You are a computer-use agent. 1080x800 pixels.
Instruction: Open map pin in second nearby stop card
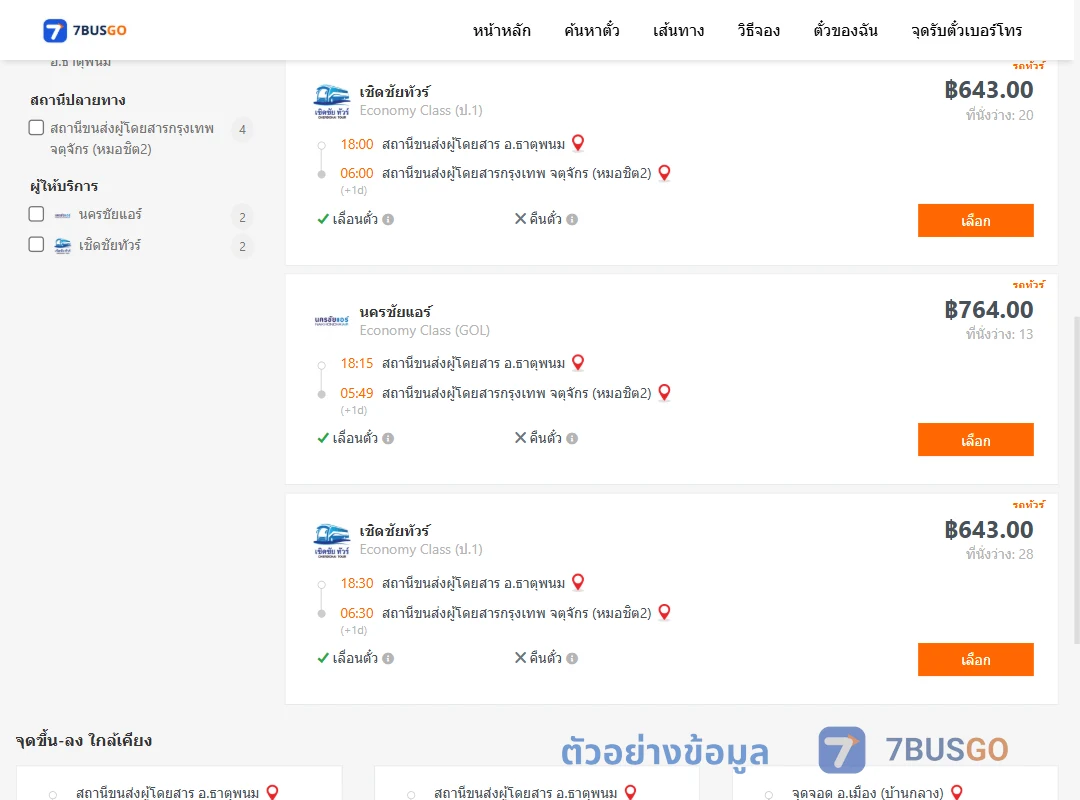click(x=630, y=792)
